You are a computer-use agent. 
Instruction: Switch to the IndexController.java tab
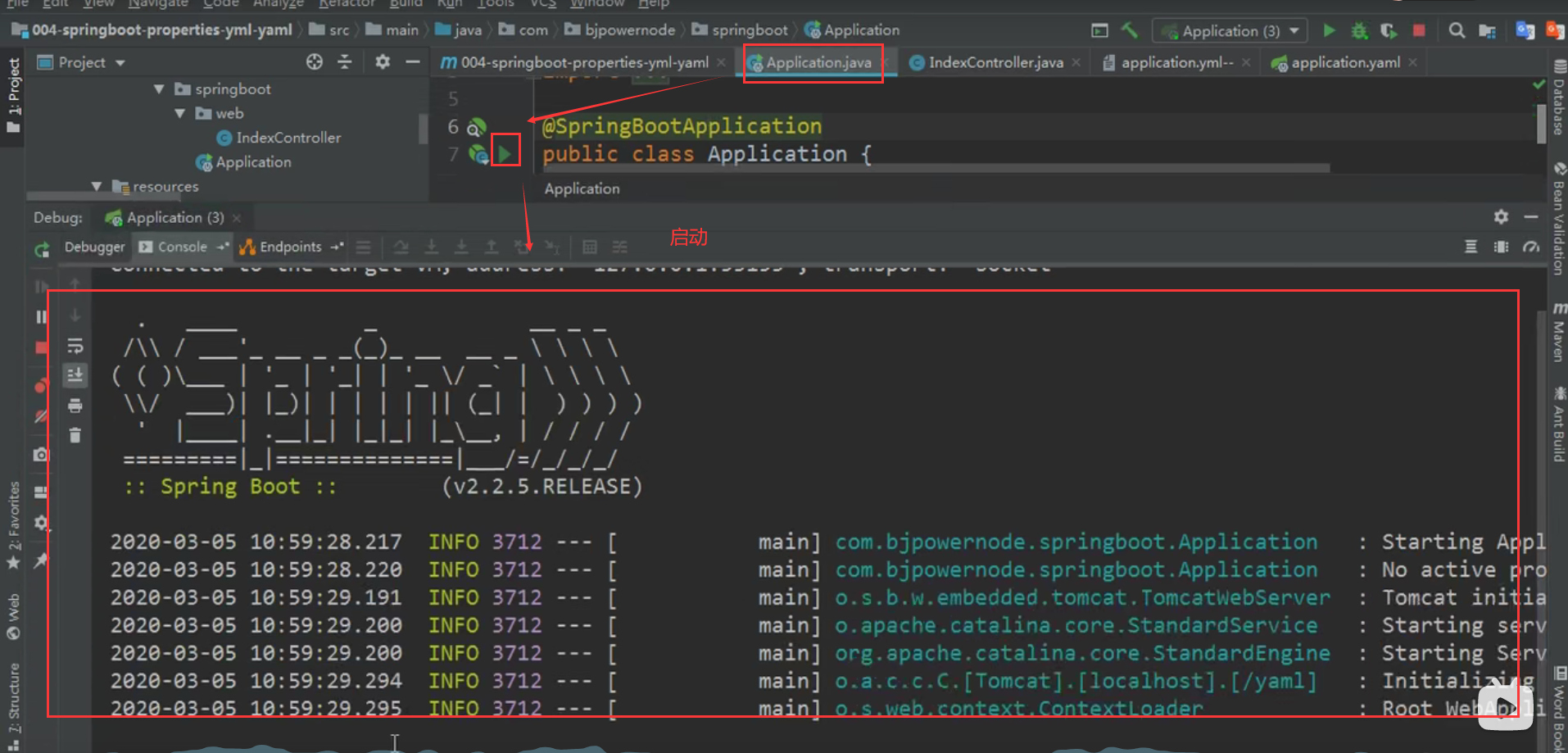pyautogui.click(x=995, y=62)
